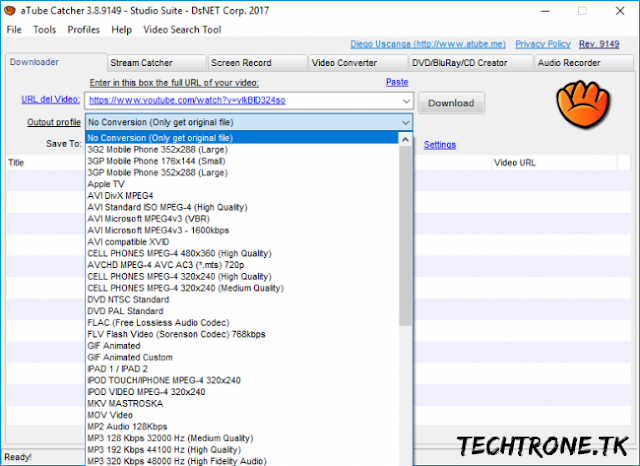Switch to the Audio Recorder tab

pyautogui.click(x=584, y=63)
